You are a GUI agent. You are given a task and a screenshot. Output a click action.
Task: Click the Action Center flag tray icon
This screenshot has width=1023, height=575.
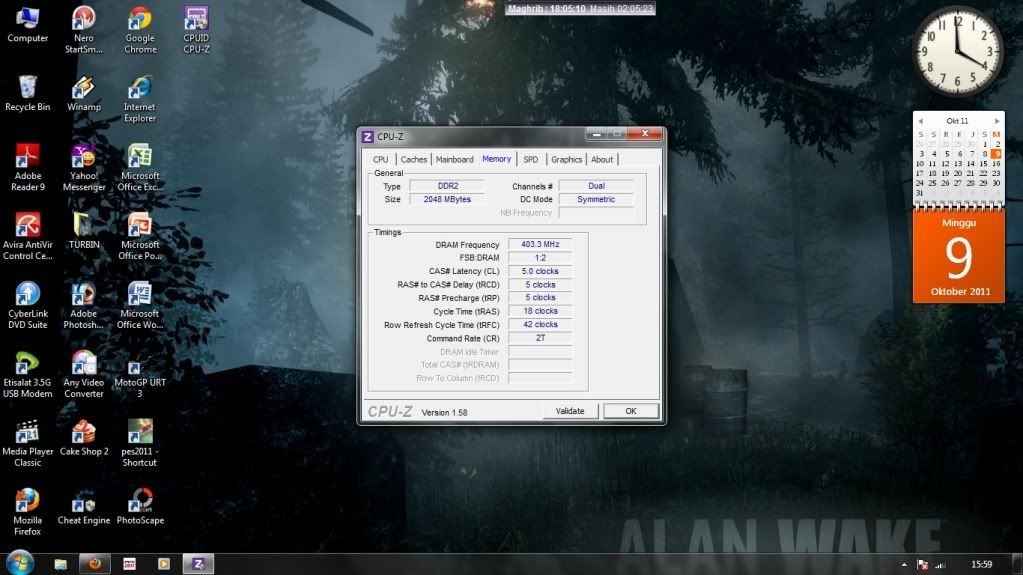[923, 565]
